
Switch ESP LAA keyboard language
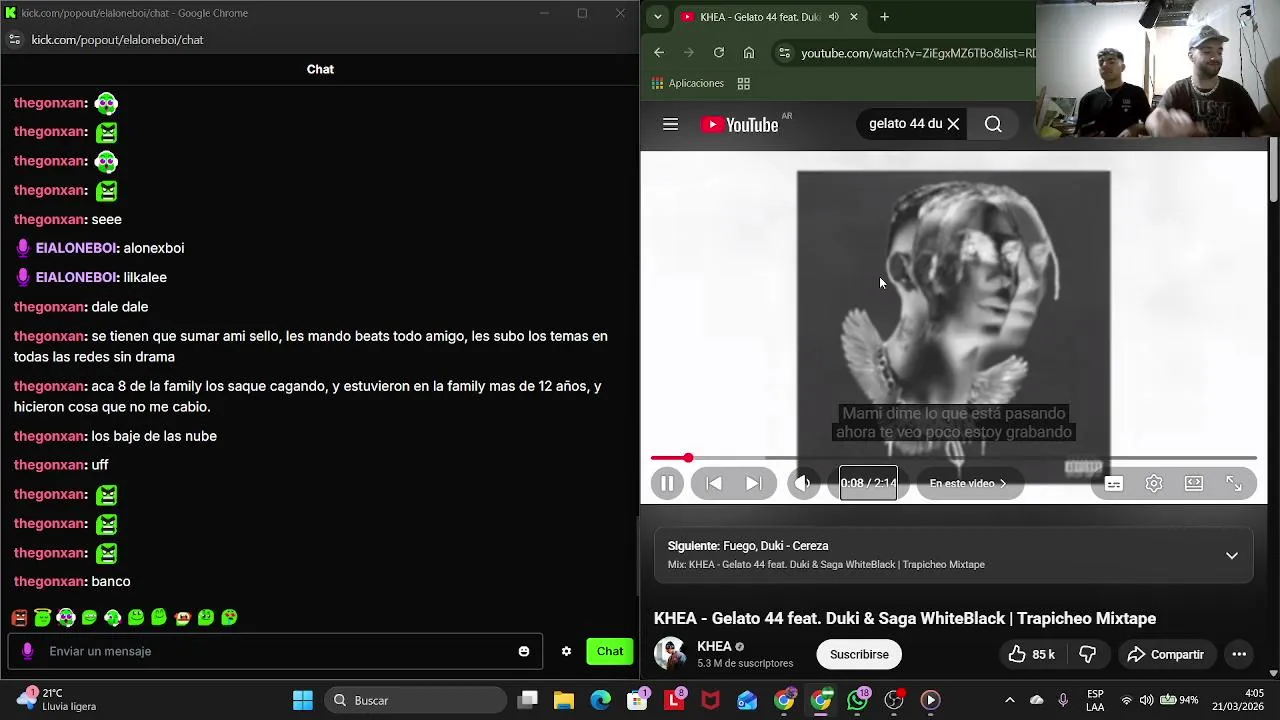pyautogui.click(x=1095, y=700)
